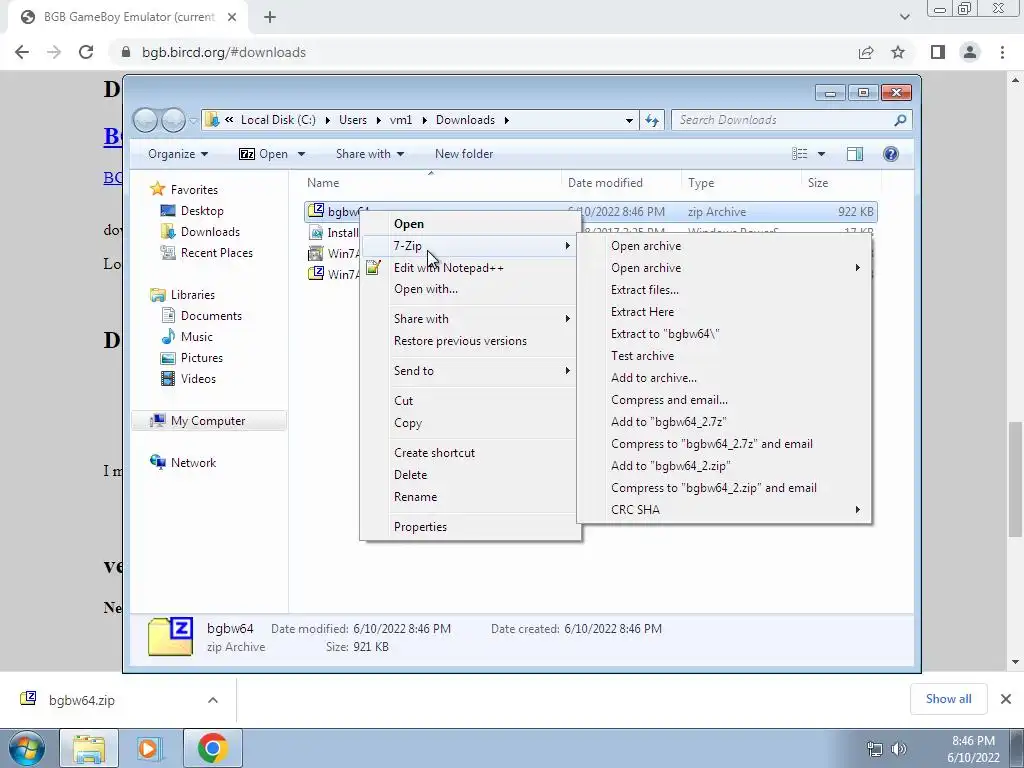1024x768 pixels.
Task: Click Chrome icon in taskbar
Action: point(212,748)
